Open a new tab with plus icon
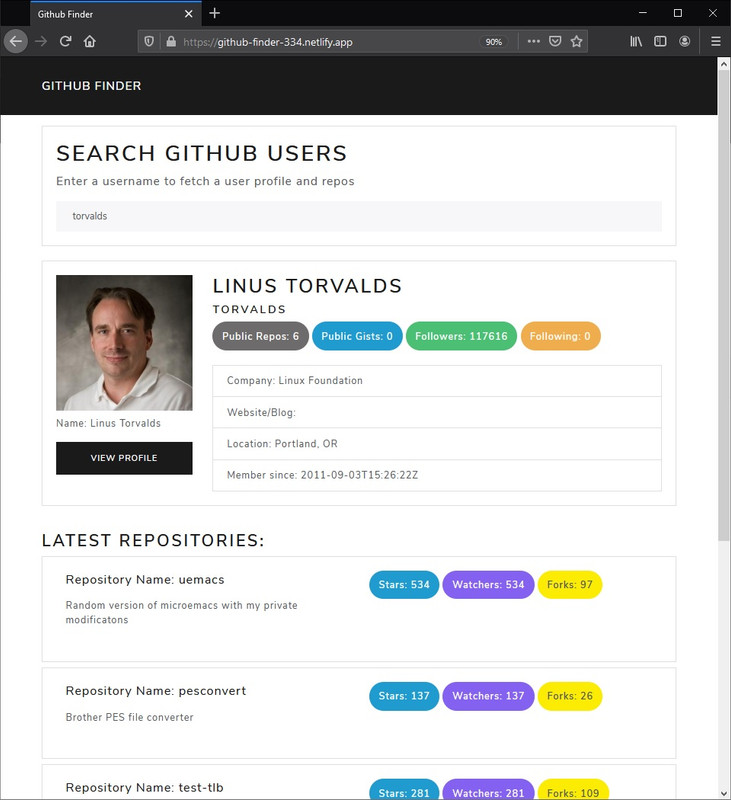 click(x=215, y=13)
